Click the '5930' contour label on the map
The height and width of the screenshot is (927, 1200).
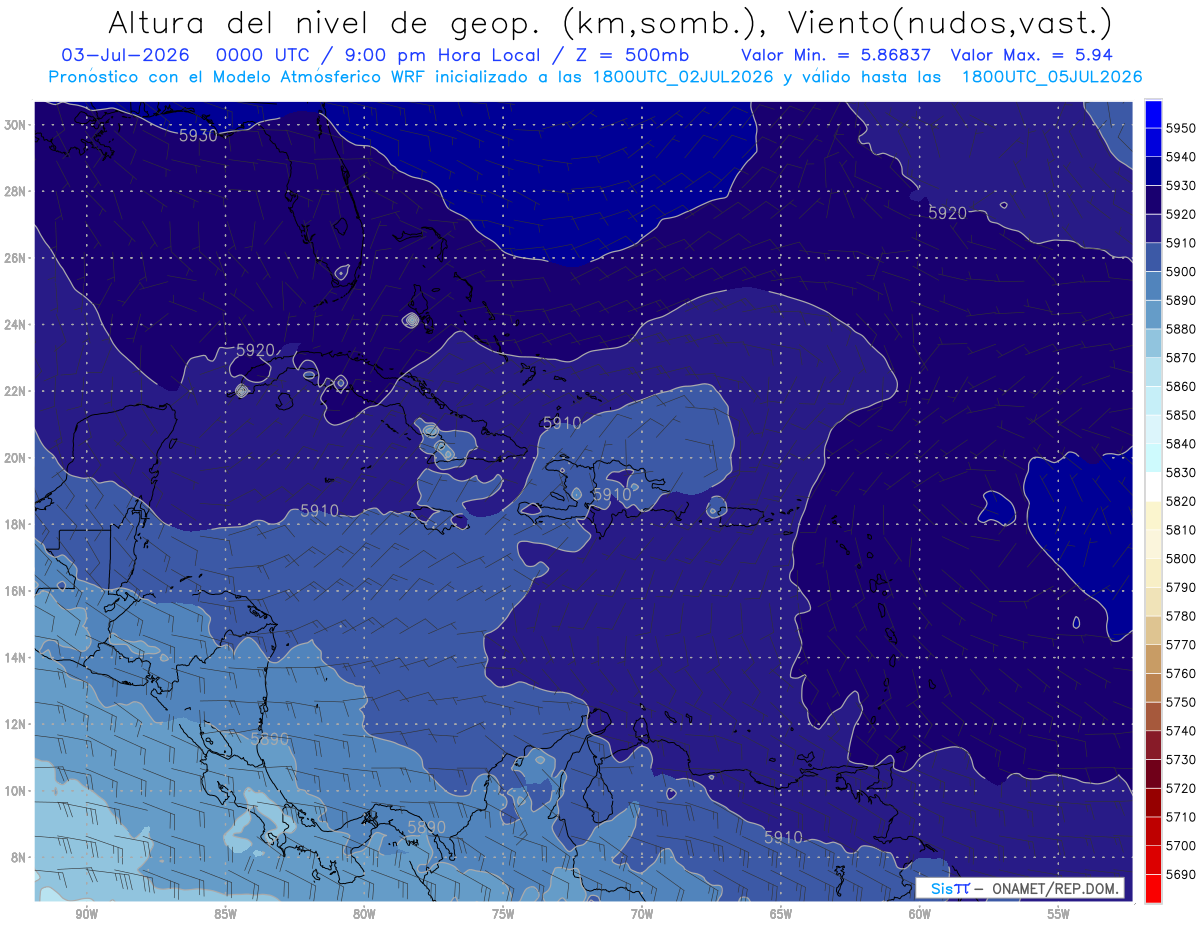[x=198, y=135]
